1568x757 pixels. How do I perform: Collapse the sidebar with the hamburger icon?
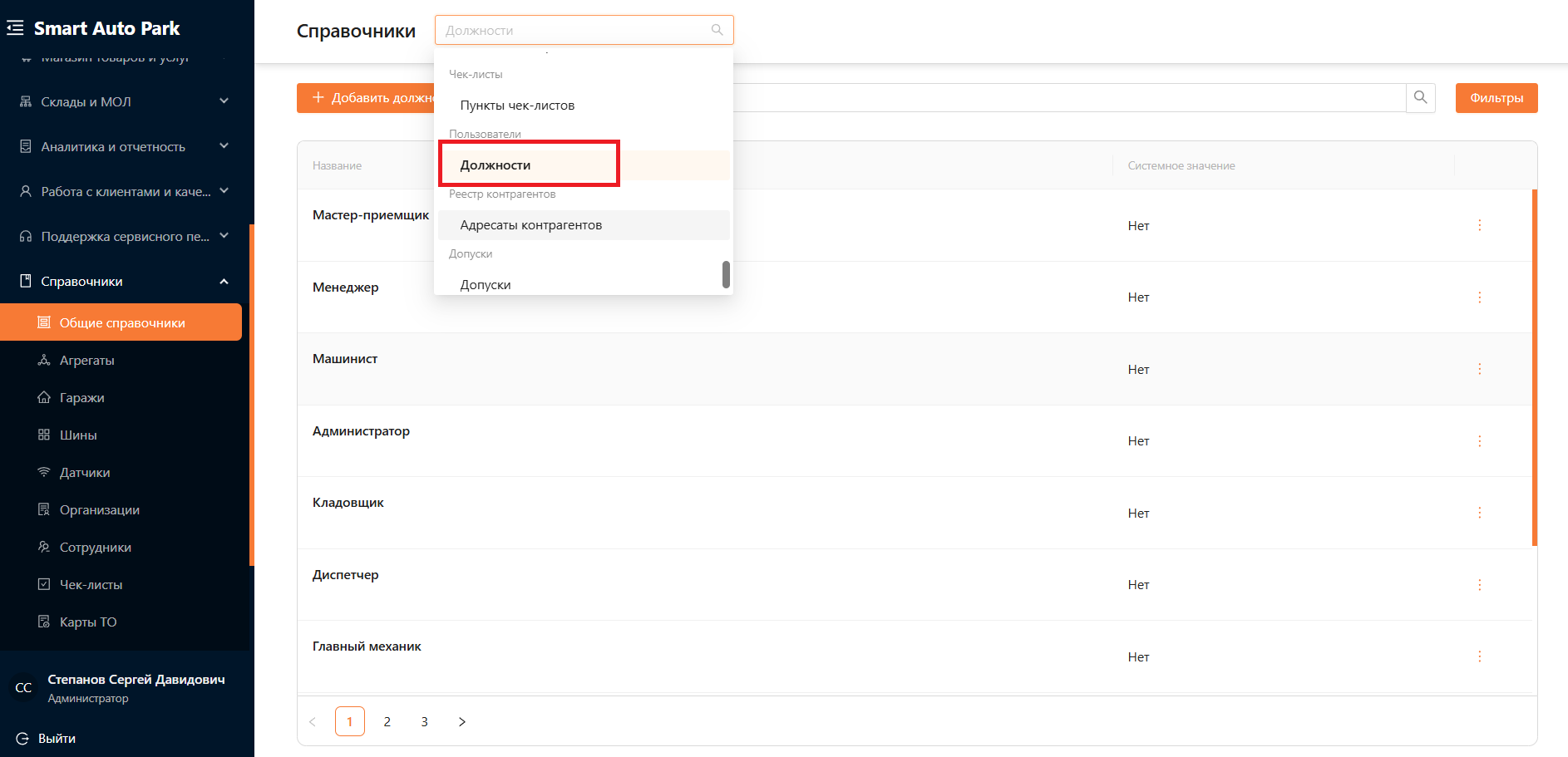[15, 28]
